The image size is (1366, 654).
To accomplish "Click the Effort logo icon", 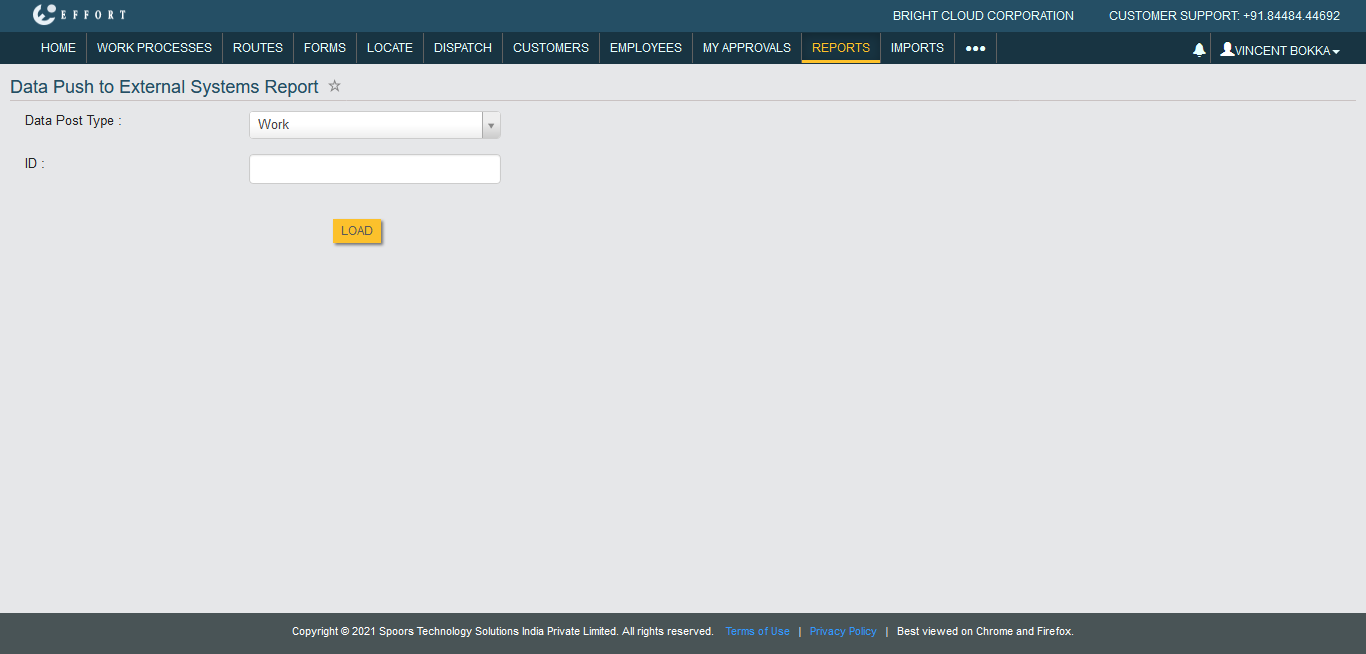I will click(44, 15).
